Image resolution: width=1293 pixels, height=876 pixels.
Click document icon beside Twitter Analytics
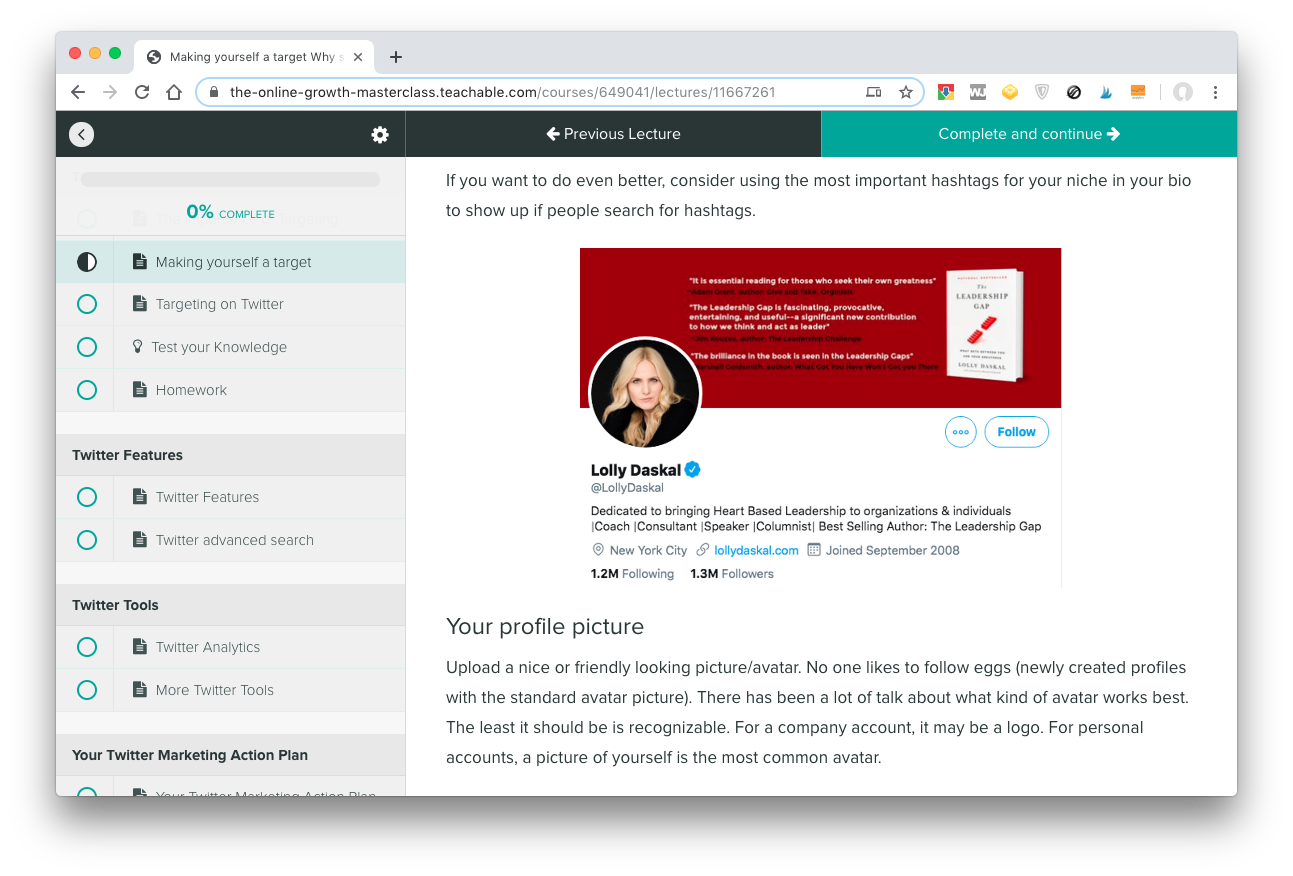[x=140, y=647]
